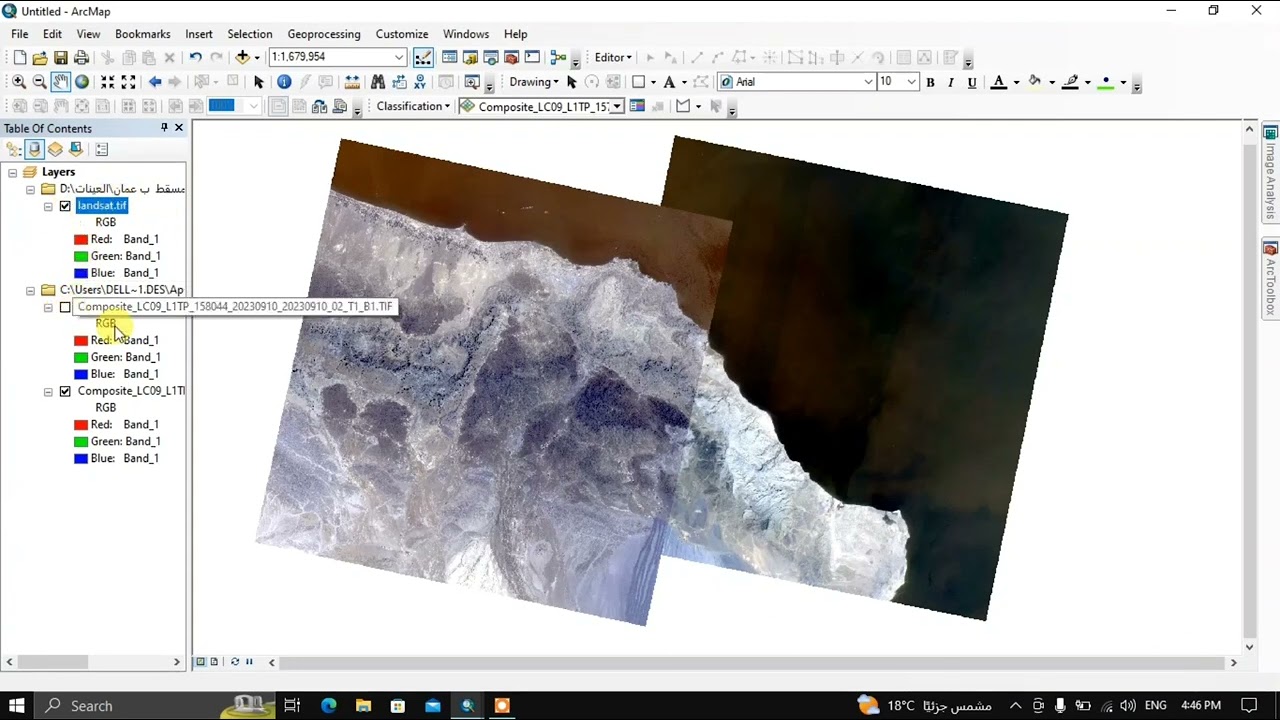The height and width of the screenshot is (720, 1280).
Task: Pick the Identify tool
Action: [x=284, y=82]
